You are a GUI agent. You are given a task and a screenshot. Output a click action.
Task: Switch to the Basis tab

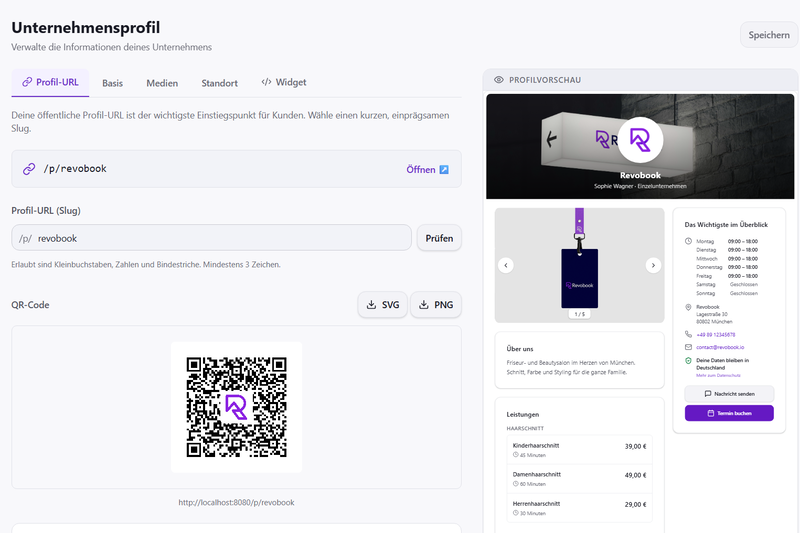pyautogui.click(x=112, y=83)
